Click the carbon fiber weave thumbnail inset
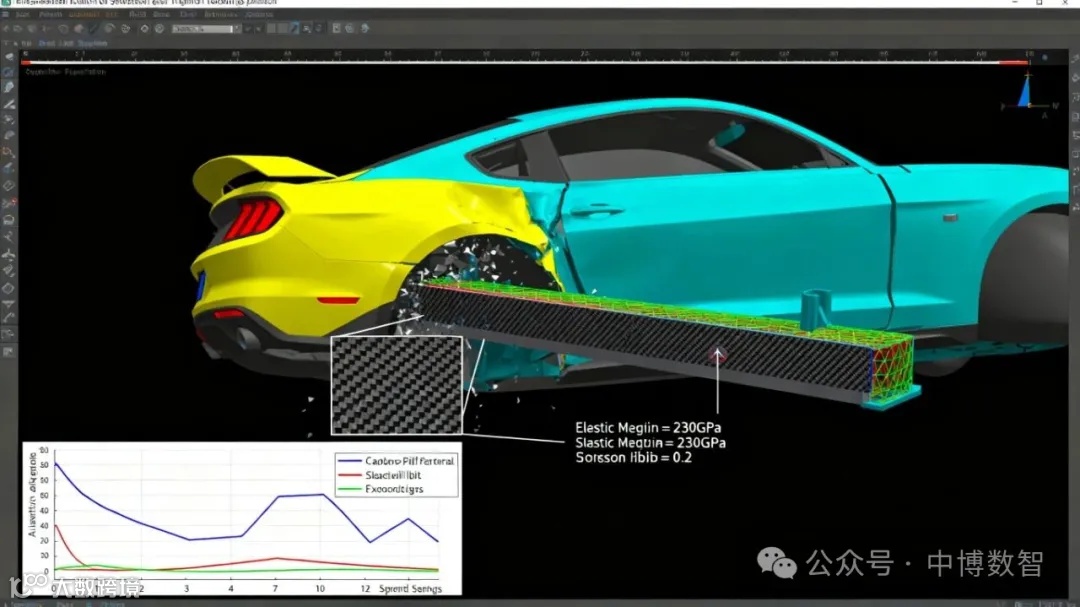This screenshot has width=1080, height=607. click(397, 385)
